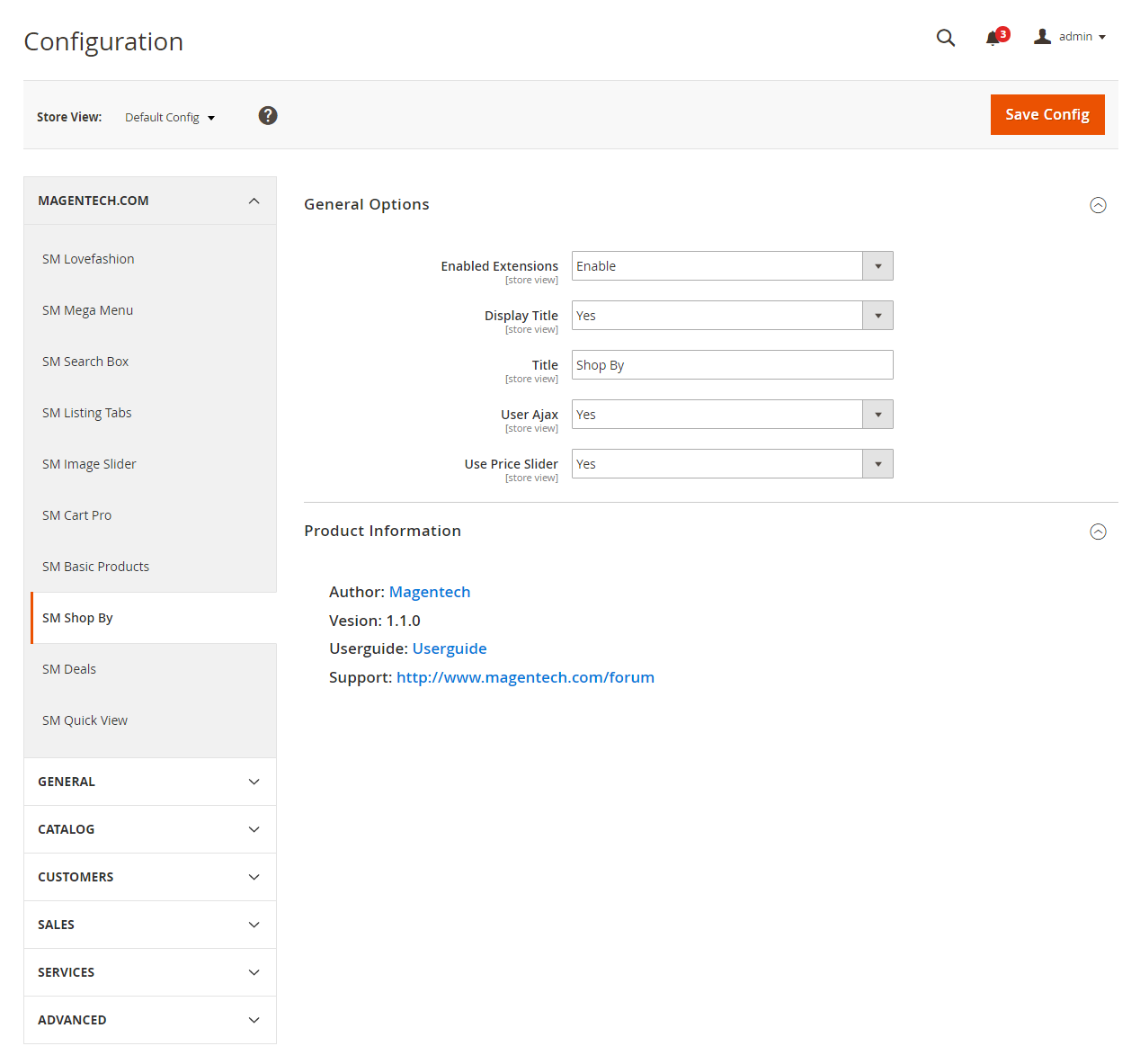Open the help question mark icon
Image resolution: width=1140 pixels, height=1064 pixels.
coord(268,115)
